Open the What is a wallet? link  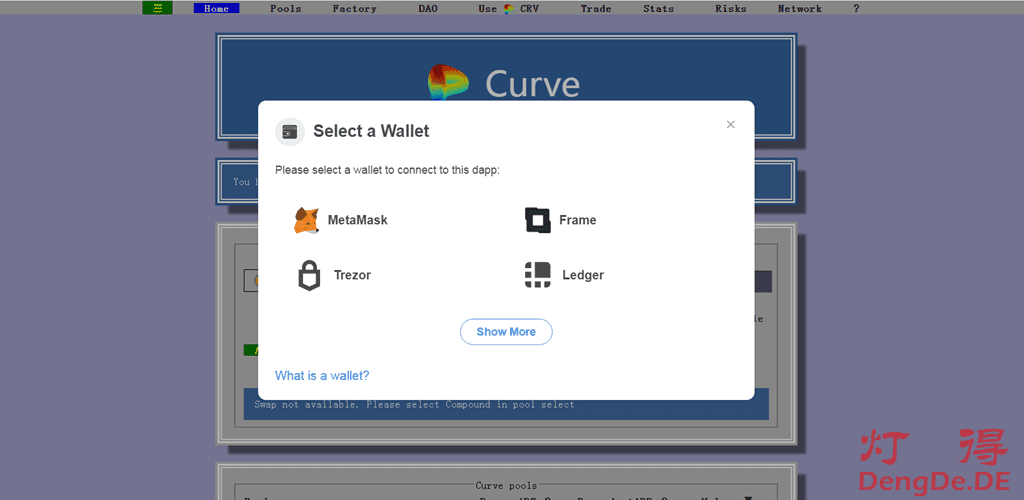(x=322, y=376)
